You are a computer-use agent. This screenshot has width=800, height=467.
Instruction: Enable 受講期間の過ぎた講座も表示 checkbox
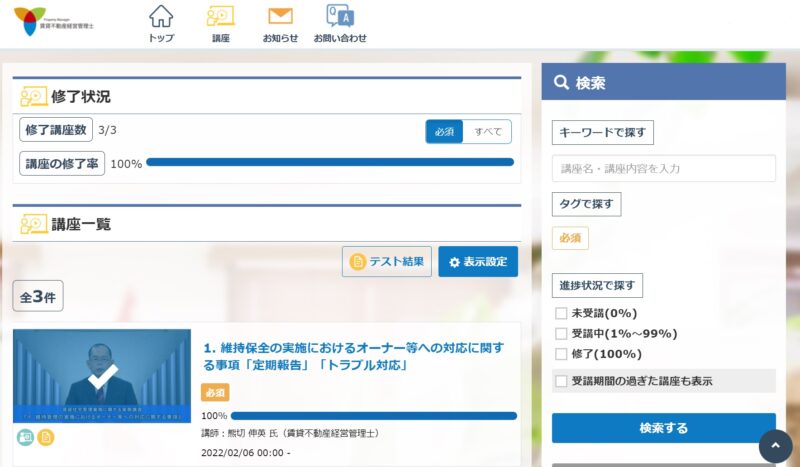tap(561, 381)
